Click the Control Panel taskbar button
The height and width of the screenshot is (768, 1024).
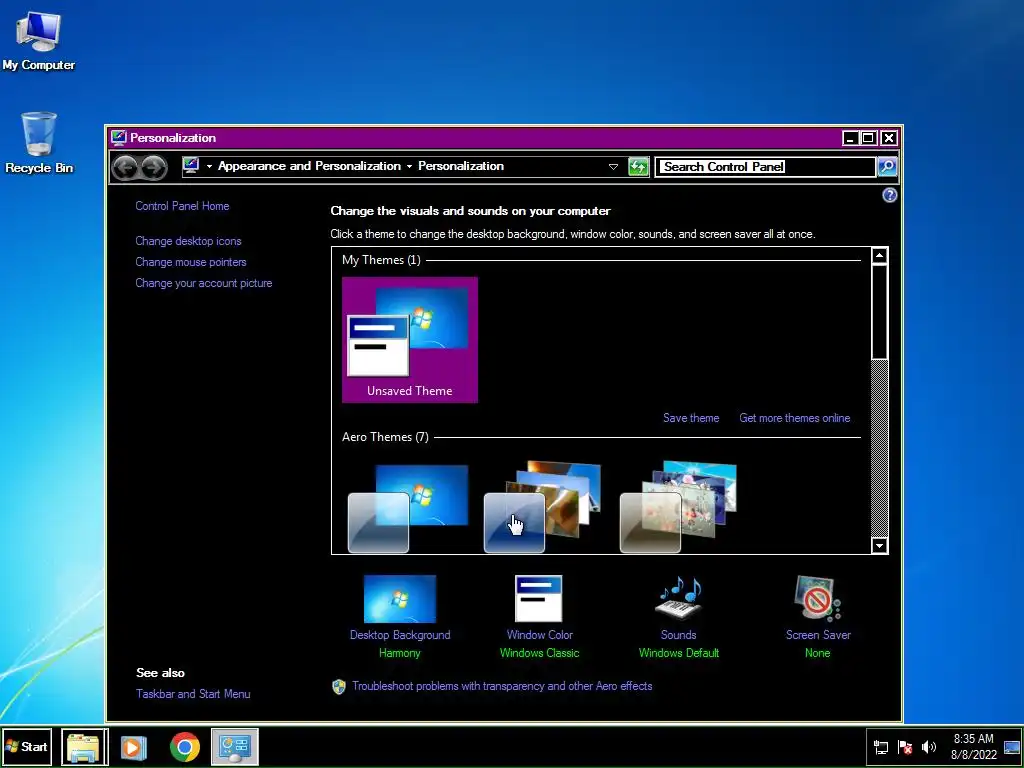point(234,747)
